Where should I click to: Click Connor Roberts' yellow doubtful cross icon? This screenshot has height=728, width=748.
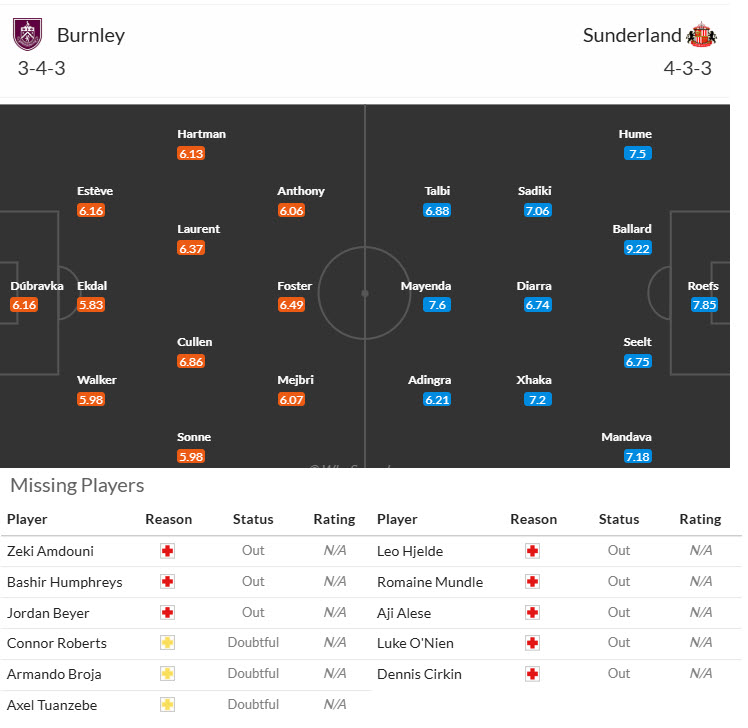coord(168,643)
